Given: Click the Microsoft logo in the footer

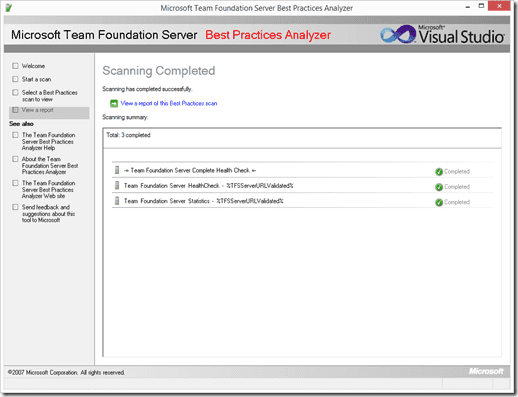Looking at the screenshot, I should pyautogui.click(x=486, y=371).
